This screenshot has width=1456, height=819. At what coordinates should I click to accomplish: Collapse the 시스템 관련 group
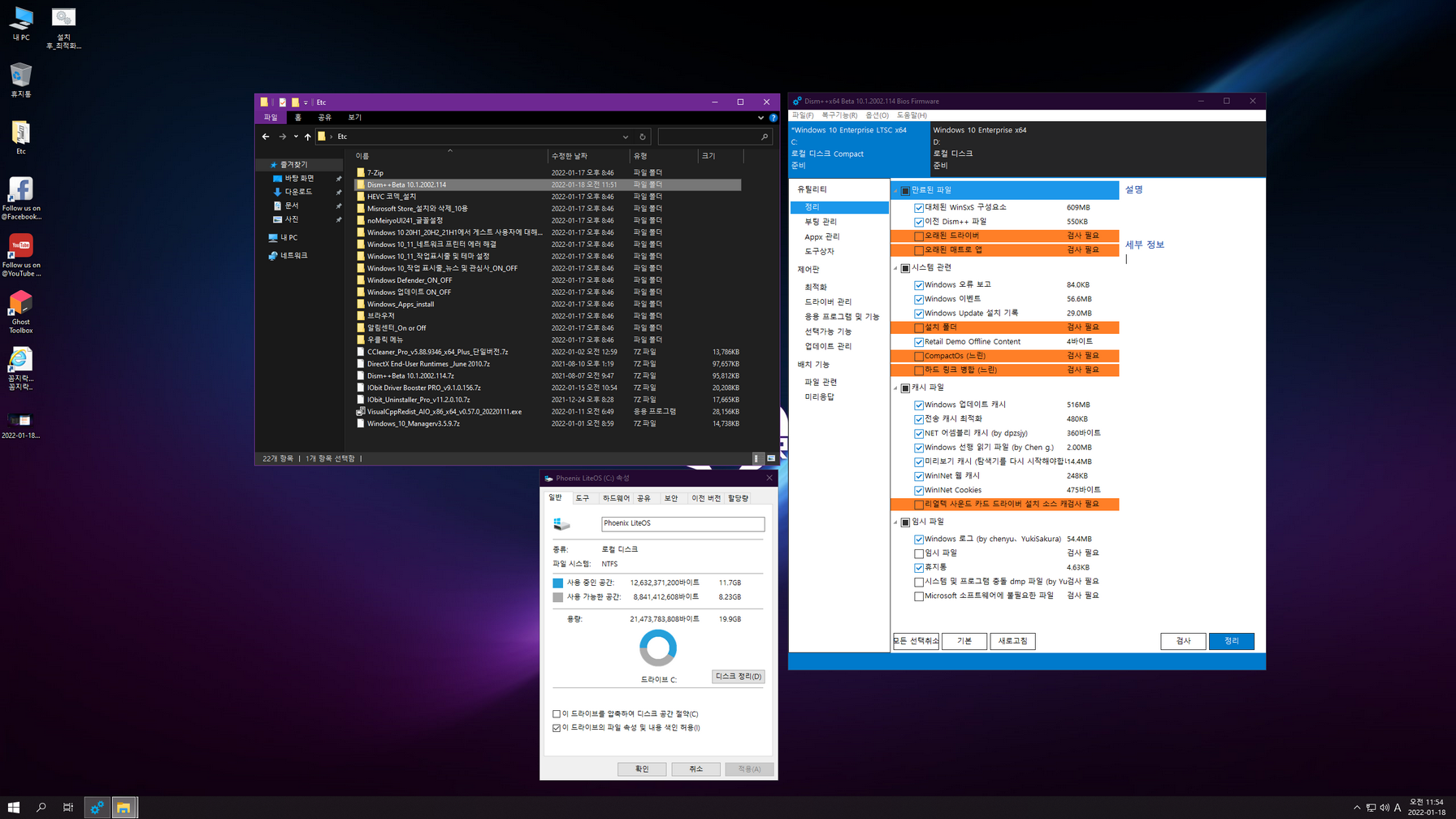tap(896, 268)
